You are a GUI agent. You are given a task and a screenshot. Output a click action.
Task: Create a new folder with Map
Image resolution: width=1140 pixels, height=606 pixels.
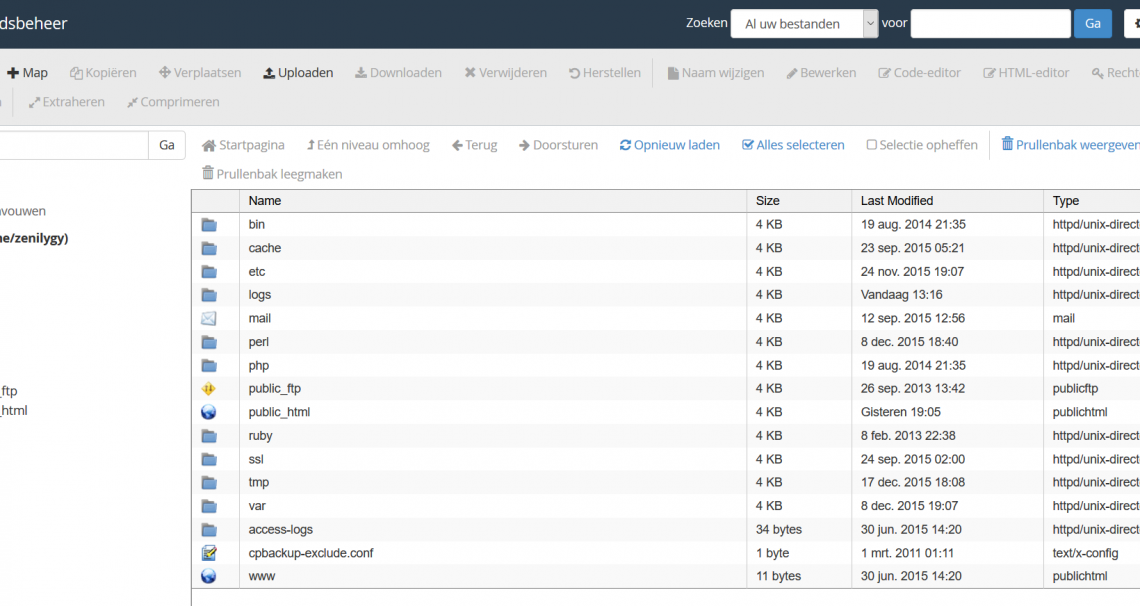[28, 73]
